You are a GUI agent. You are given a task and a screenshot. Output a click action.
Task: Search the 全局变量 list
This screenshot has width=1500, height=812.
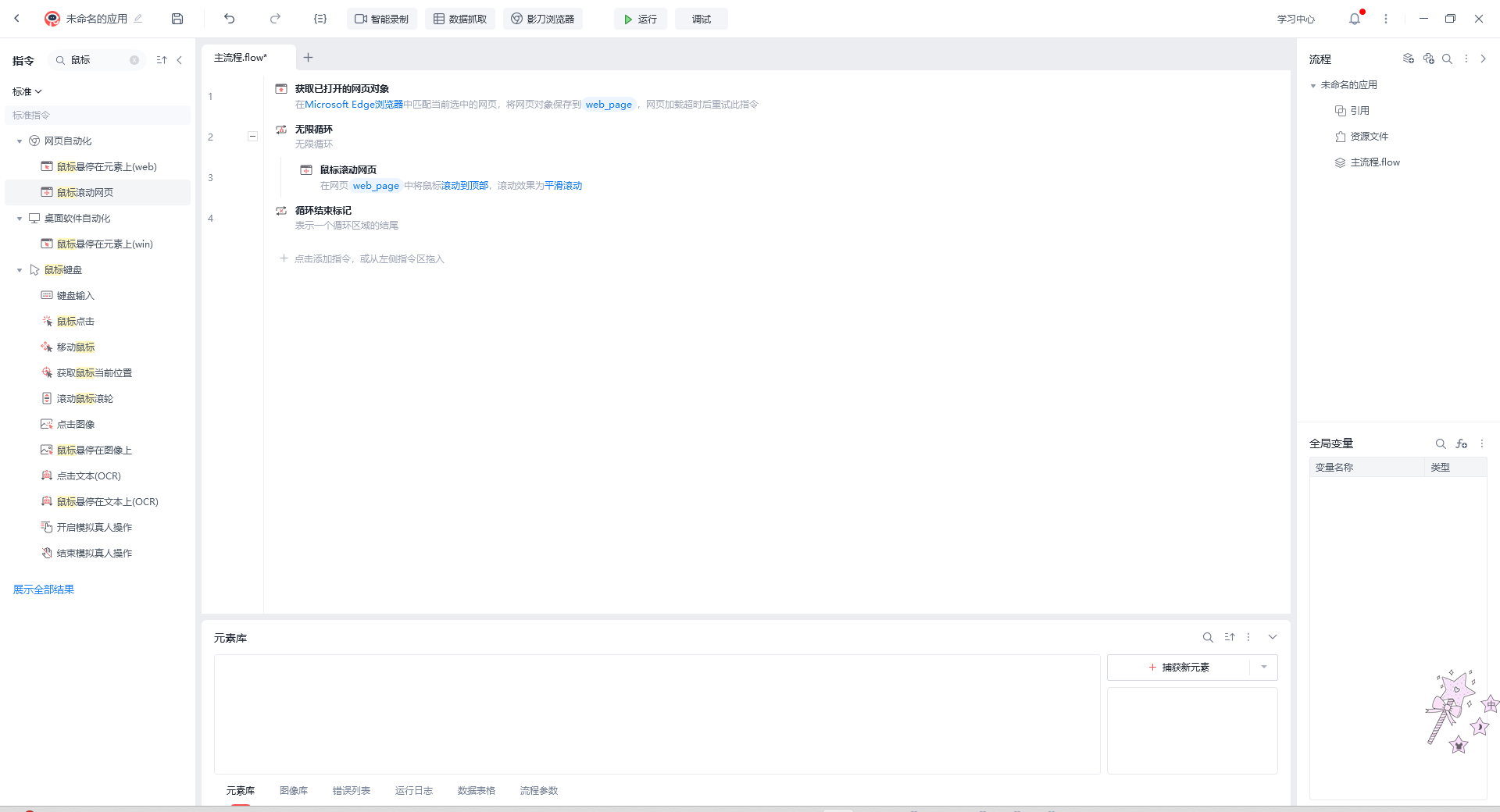pos(1441,443)
